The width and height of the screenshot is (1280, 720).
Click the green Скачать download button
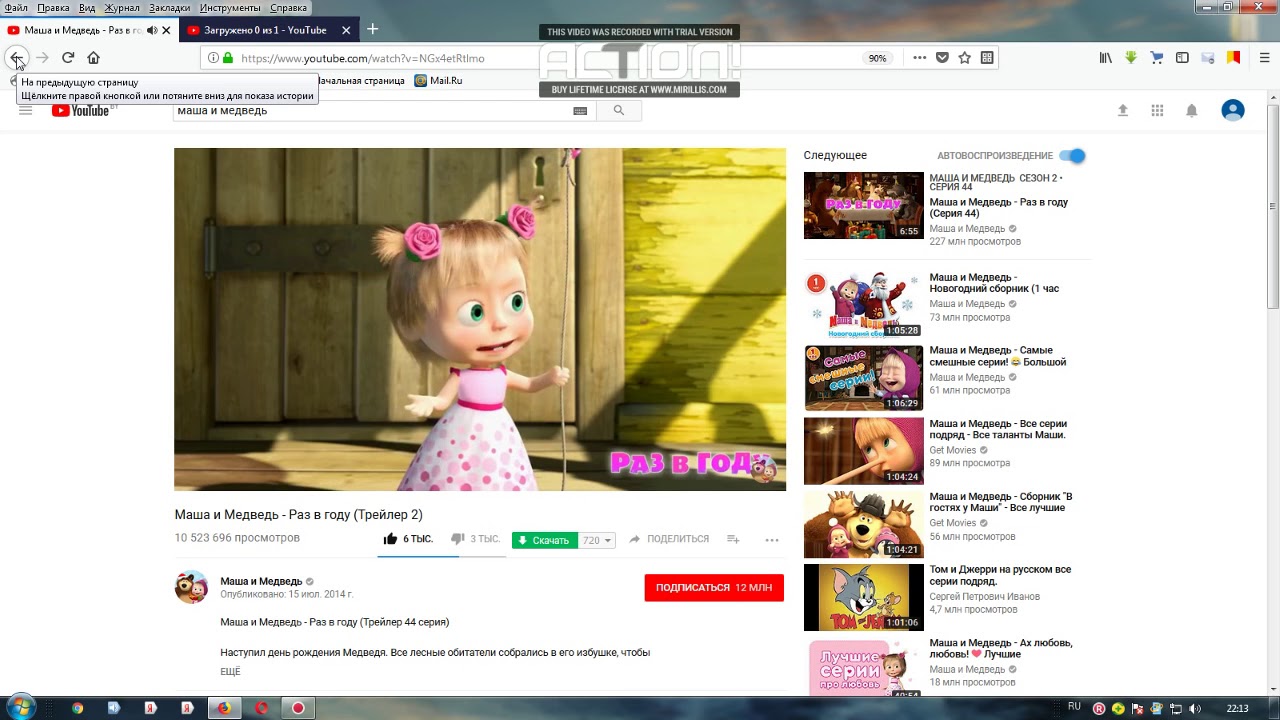(544, 540)
